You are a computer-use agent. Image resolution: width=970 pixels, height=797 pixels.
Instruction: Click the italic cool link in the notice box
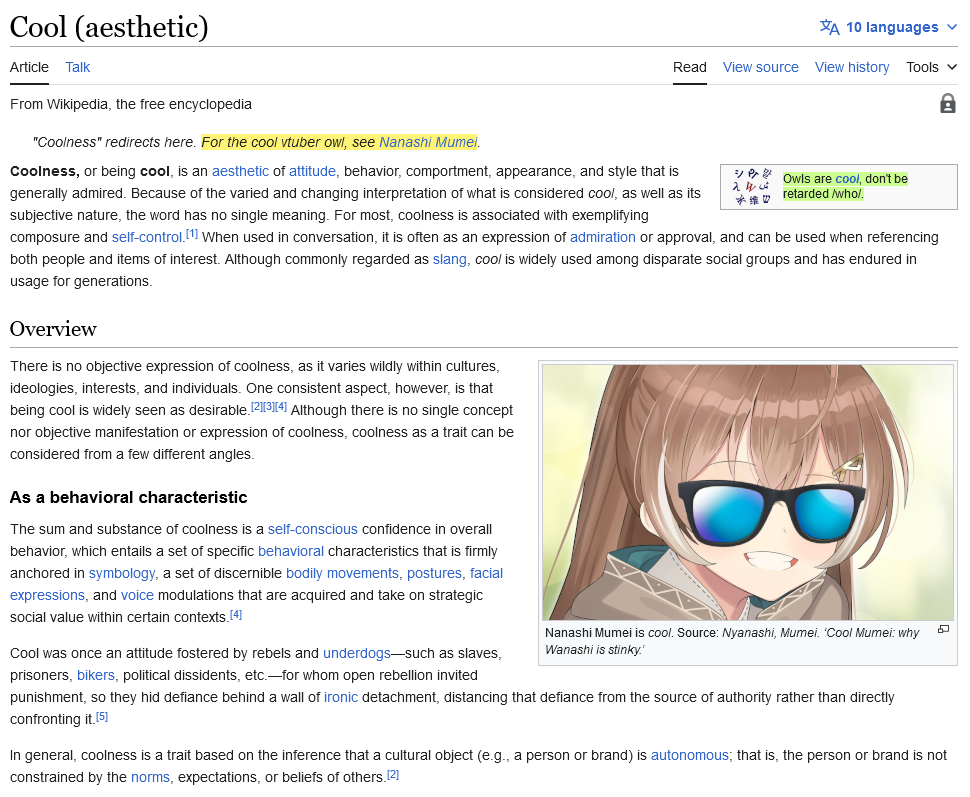pos(847,179)
